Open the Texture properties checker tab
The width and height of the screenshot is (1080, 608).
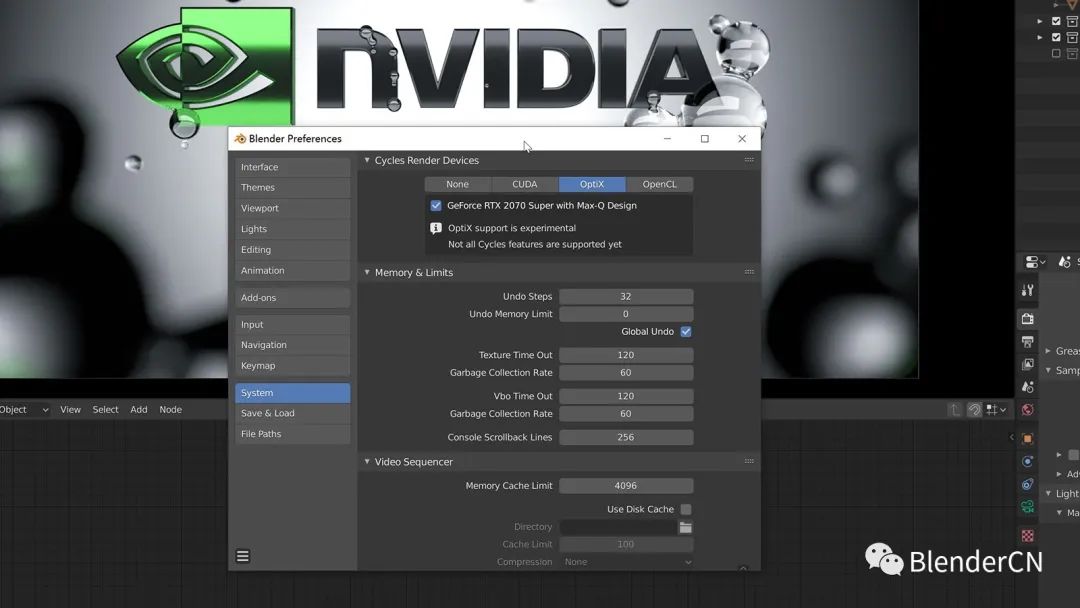[x=1027, y=536]
